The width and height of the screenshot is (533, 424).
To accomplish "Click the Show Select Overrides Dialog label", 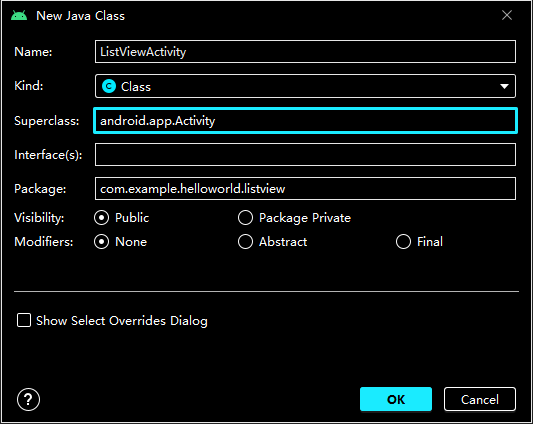I will [122, 321].
